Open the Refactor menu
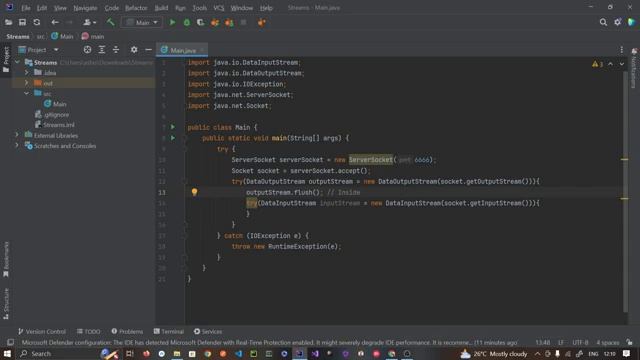Viewport: 640px width, 360px height. (136, 8)
